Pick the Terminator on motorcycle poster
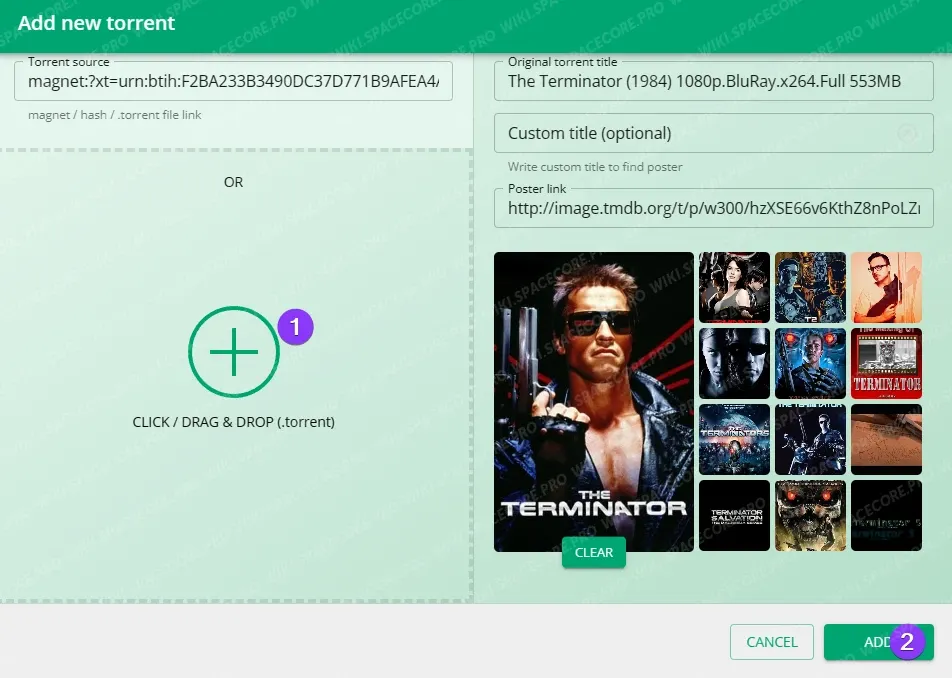Screen dimensions: 952x678 tap(810, 439)
